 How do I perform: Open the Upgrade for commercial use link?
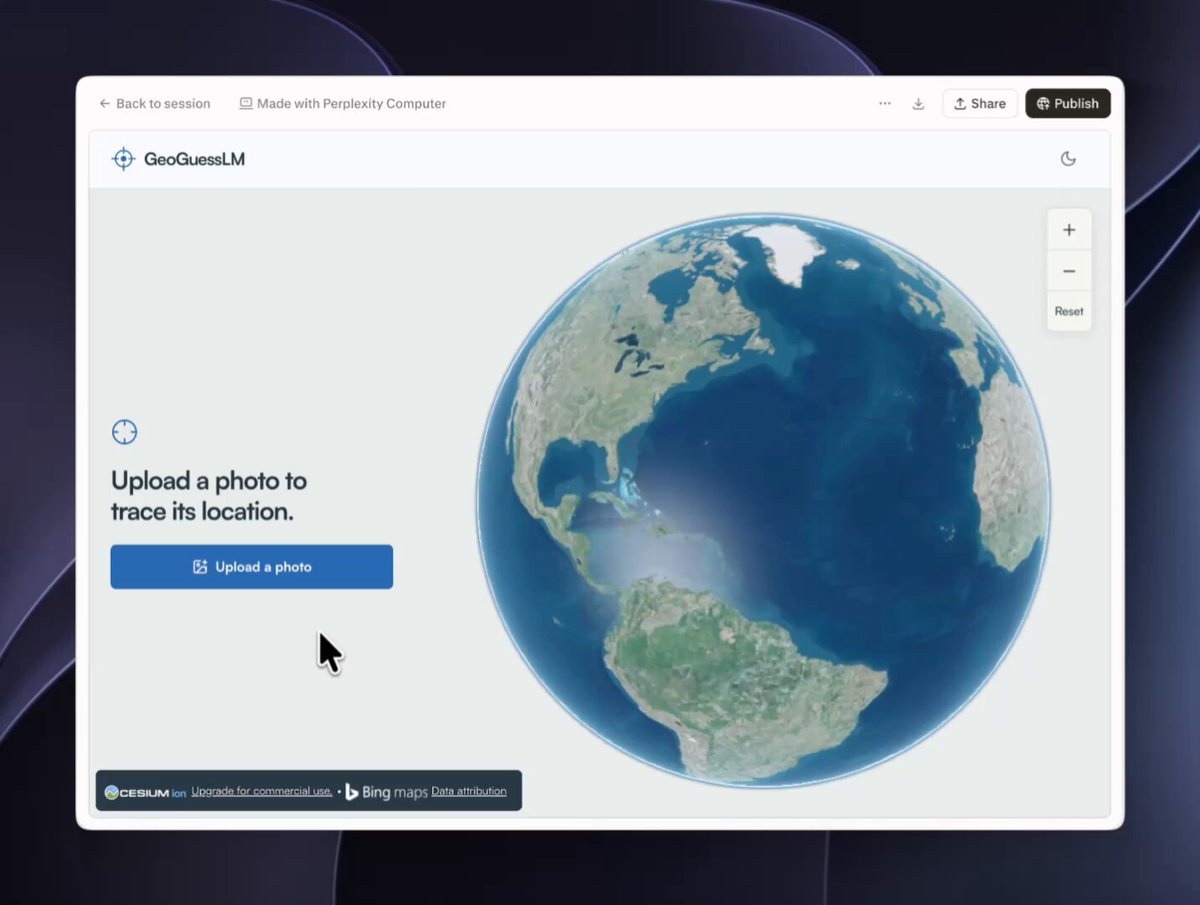[x=262, y=791]
